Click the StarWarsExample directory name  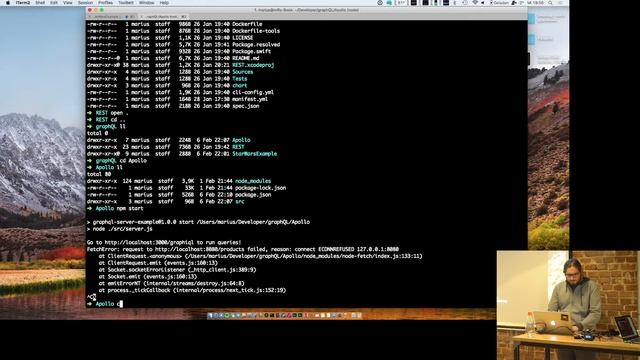point(254,154)
